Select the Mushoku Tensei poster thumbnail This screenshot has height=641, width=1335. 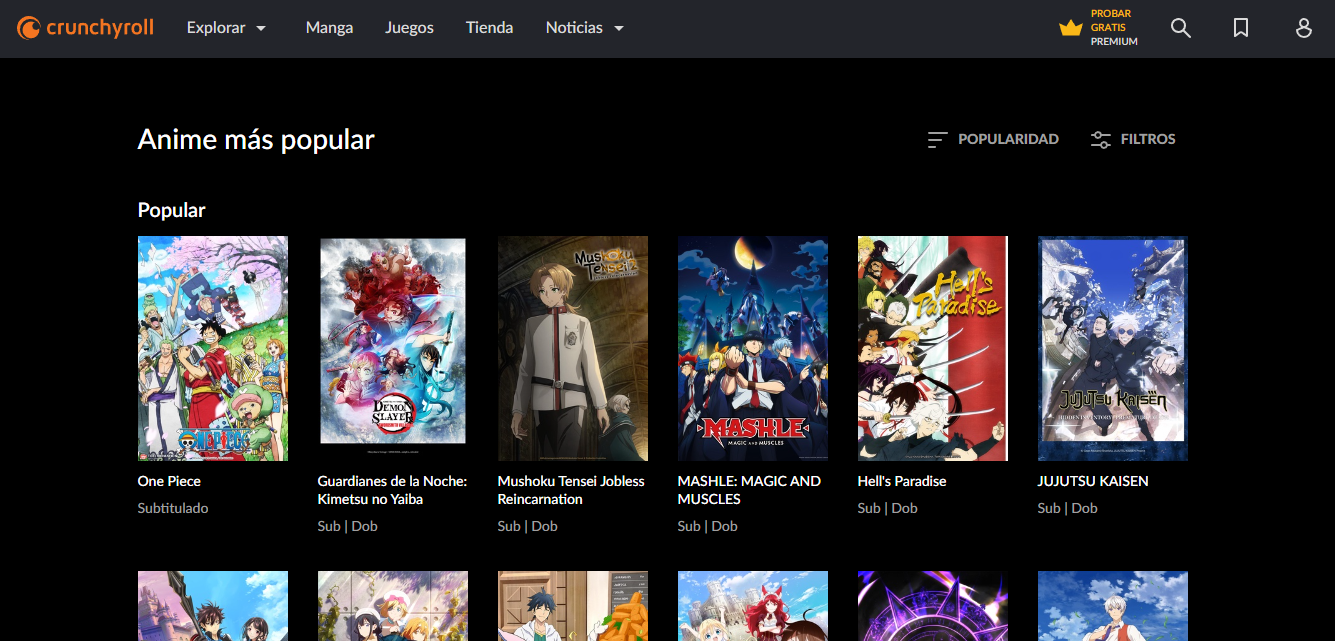(573, 348)
